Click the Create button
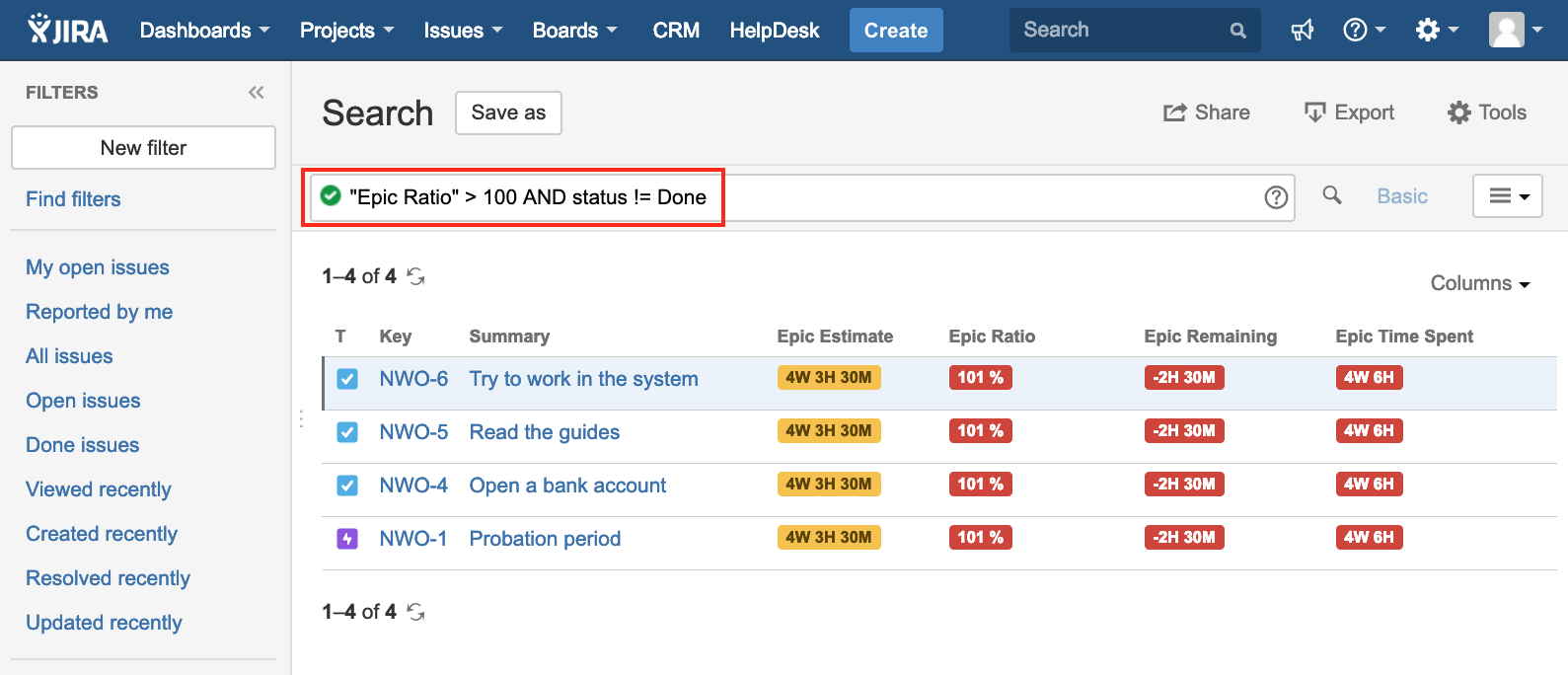The height and width of the screenshot is (675, 1568). [896, 31]
